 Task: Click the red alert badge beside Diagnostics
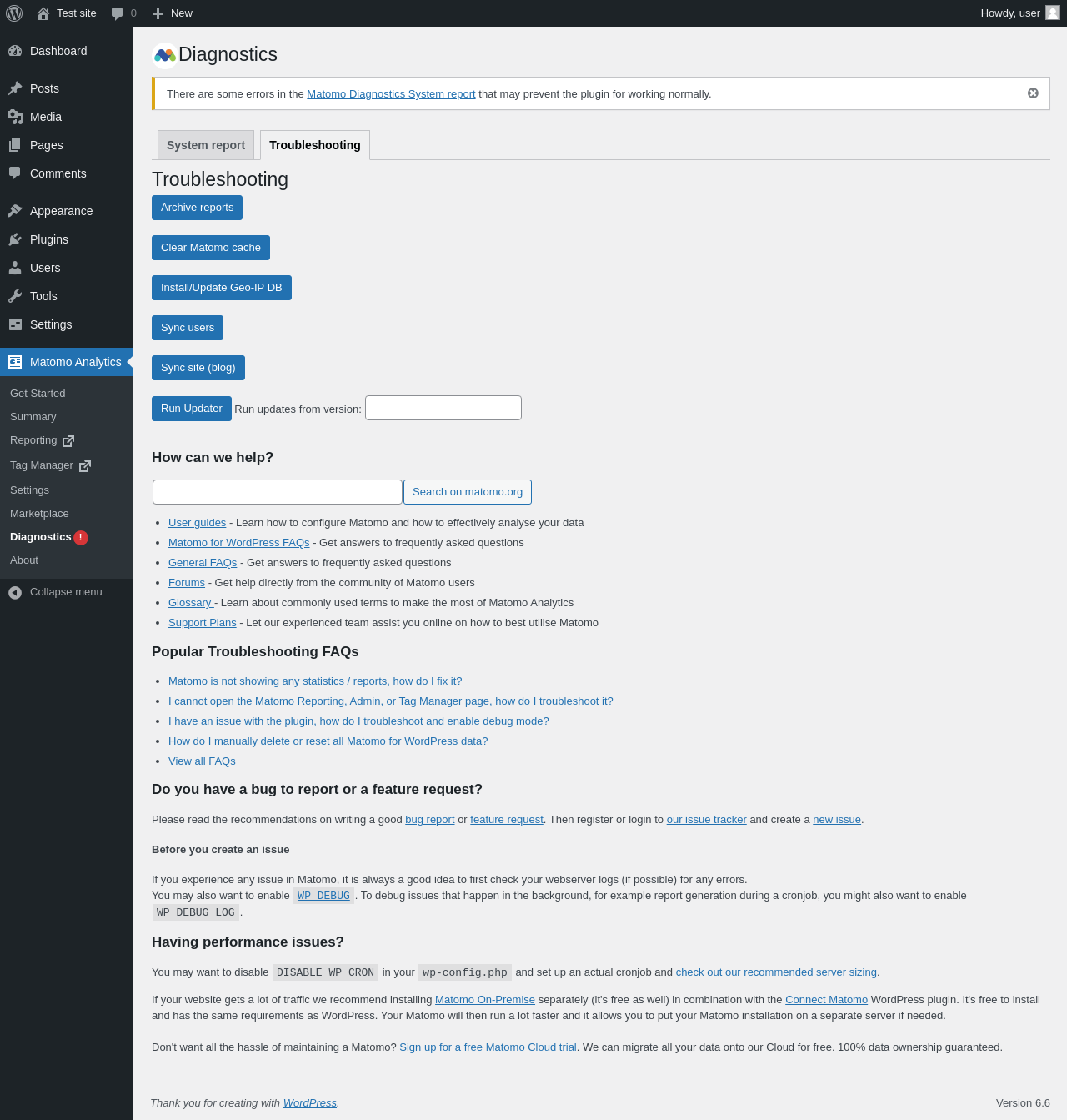coord(81,538)
